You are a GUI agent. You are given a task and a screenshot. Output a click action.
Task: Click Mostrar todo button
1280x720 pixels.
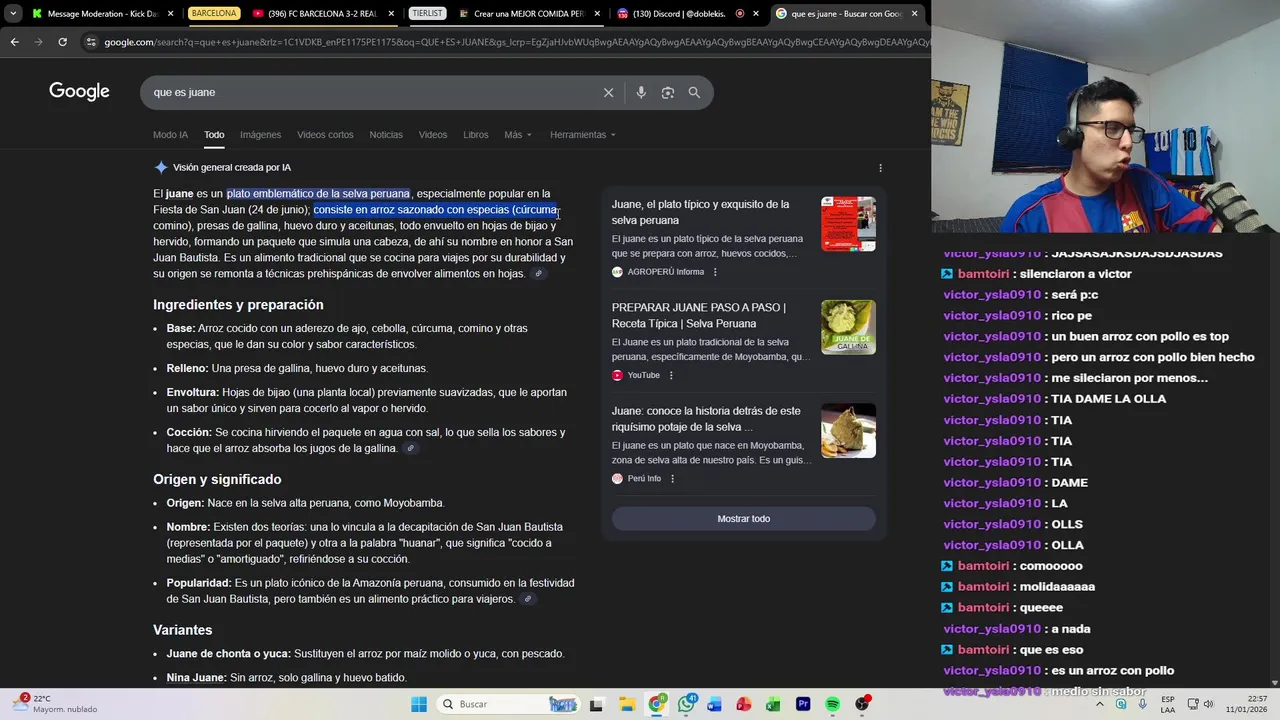pos(743,519)
